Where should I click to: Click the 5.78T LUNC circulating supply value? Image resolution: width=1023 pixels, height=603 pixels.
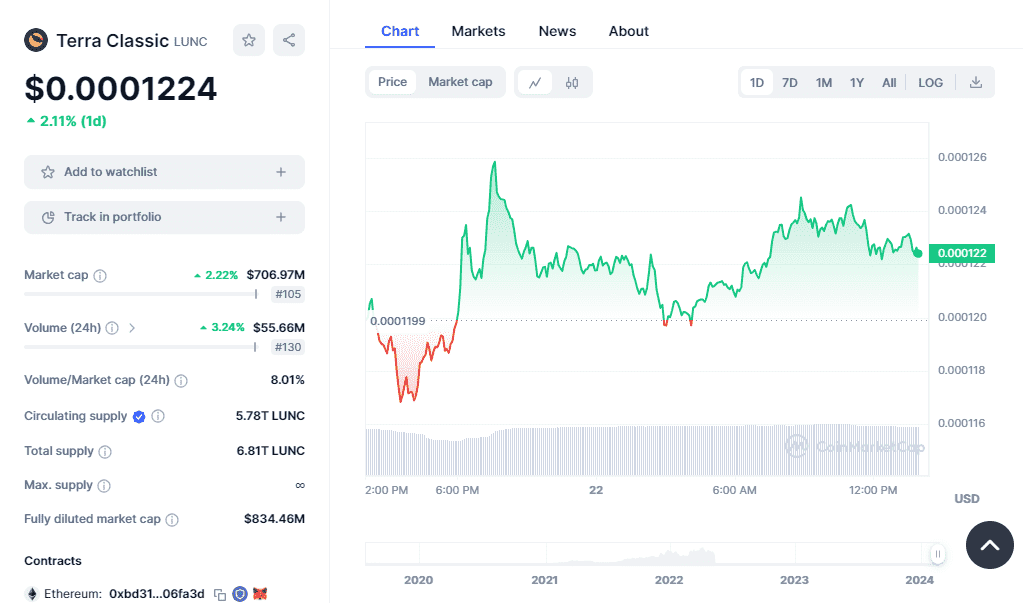coord(270,416)
